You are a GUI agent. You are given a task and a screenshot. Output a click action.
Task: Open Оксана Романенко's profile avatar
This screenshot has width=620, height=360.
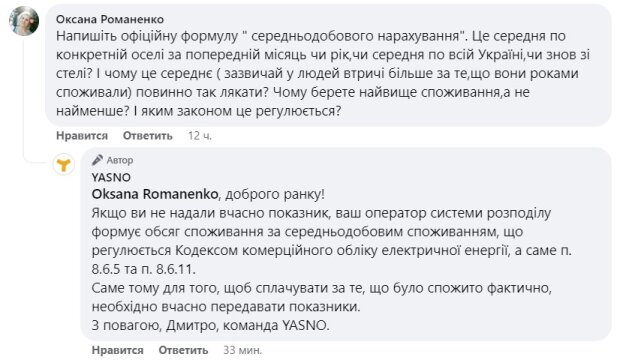coord(24,21)
